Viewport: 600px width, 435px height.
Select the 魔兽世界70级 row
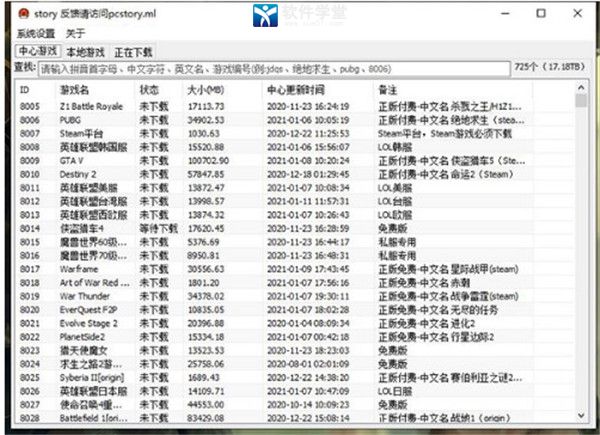click(294, 256)
